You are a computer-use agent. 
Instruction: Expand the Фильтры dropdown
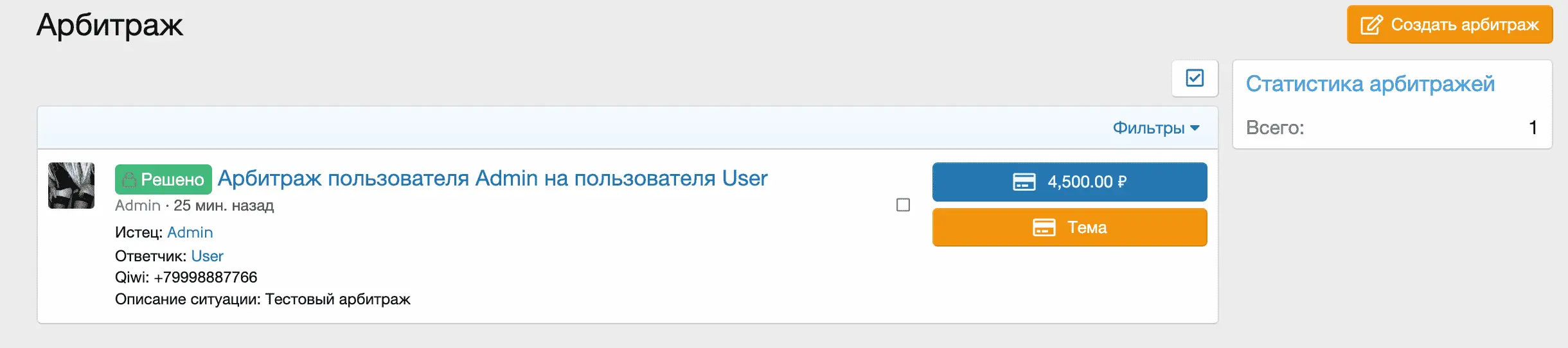point(1155,128)
